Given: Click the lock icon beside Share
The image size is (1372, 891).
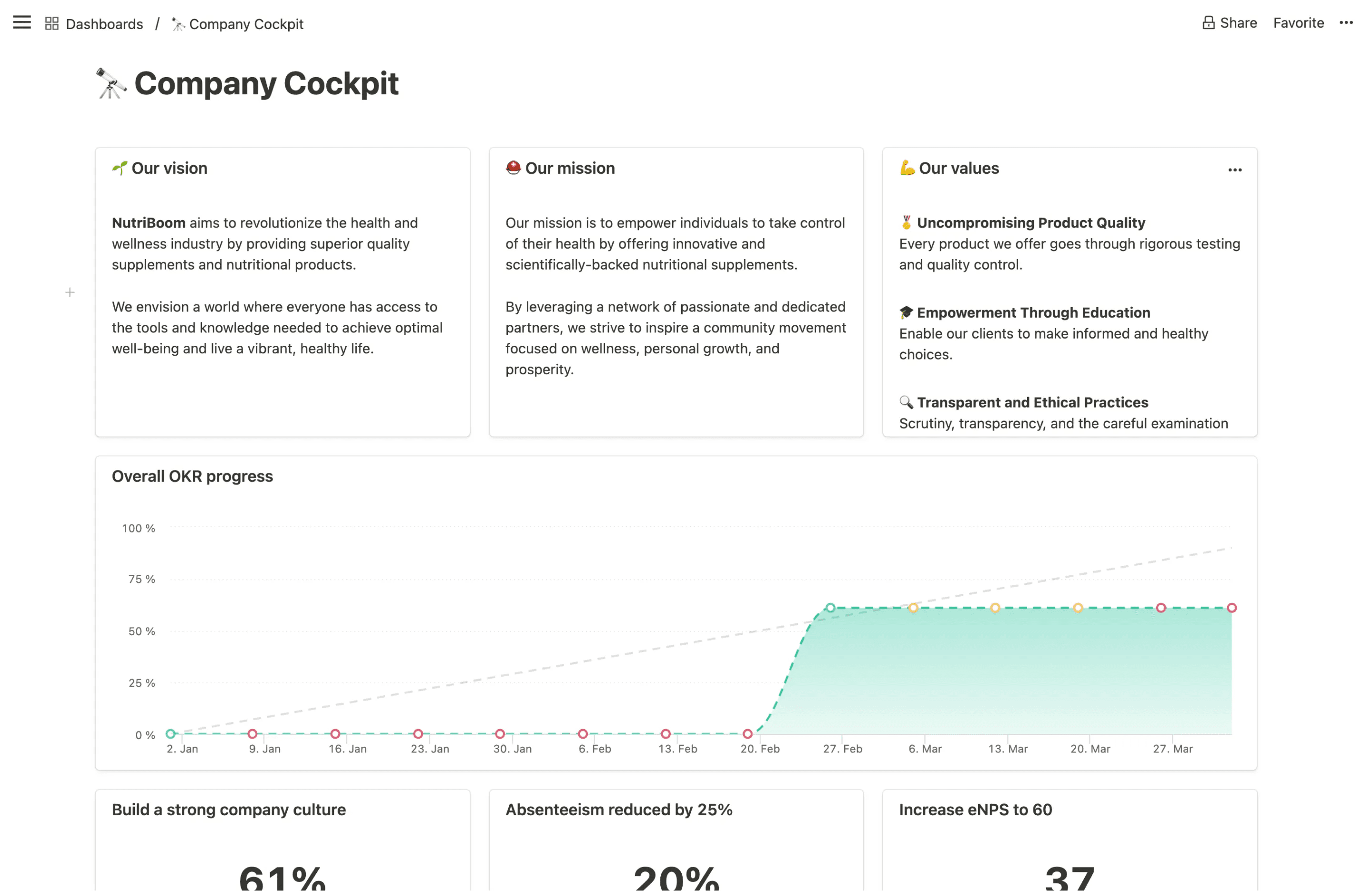Looking at the screenshot, I should 1208,23.
